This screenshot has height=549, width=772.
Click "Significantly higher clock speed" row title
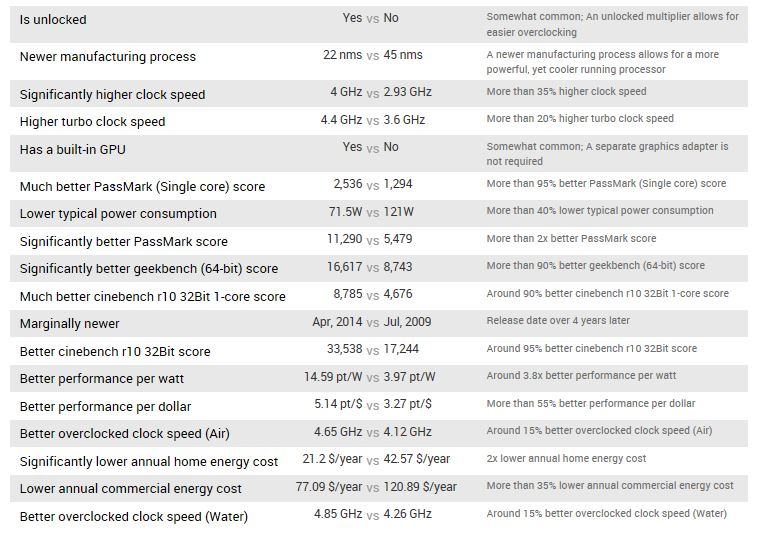click(112, 95)
